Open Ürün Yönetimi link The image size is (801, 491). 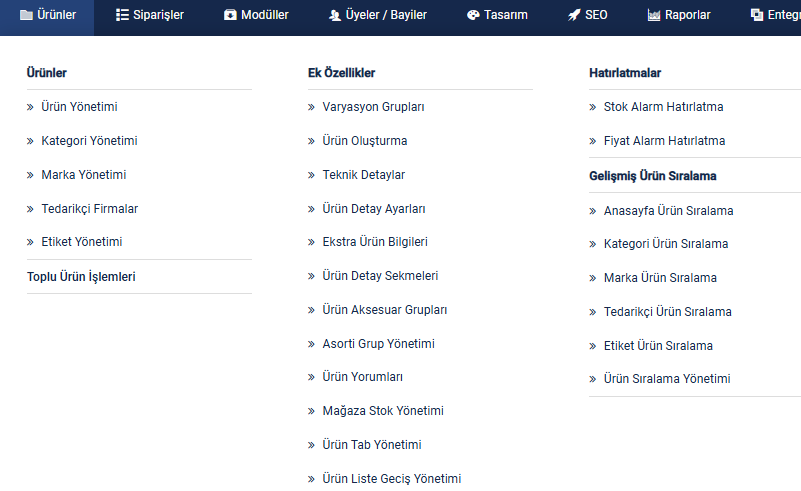click(79, 107)
